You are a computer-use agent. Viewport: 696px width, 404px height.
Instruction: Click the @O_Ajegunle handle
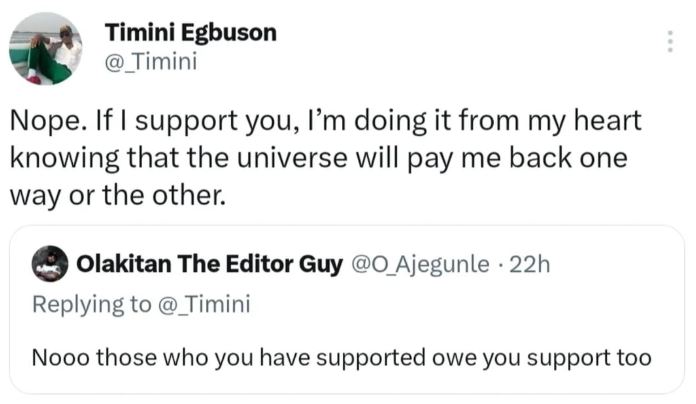point(418,264)
